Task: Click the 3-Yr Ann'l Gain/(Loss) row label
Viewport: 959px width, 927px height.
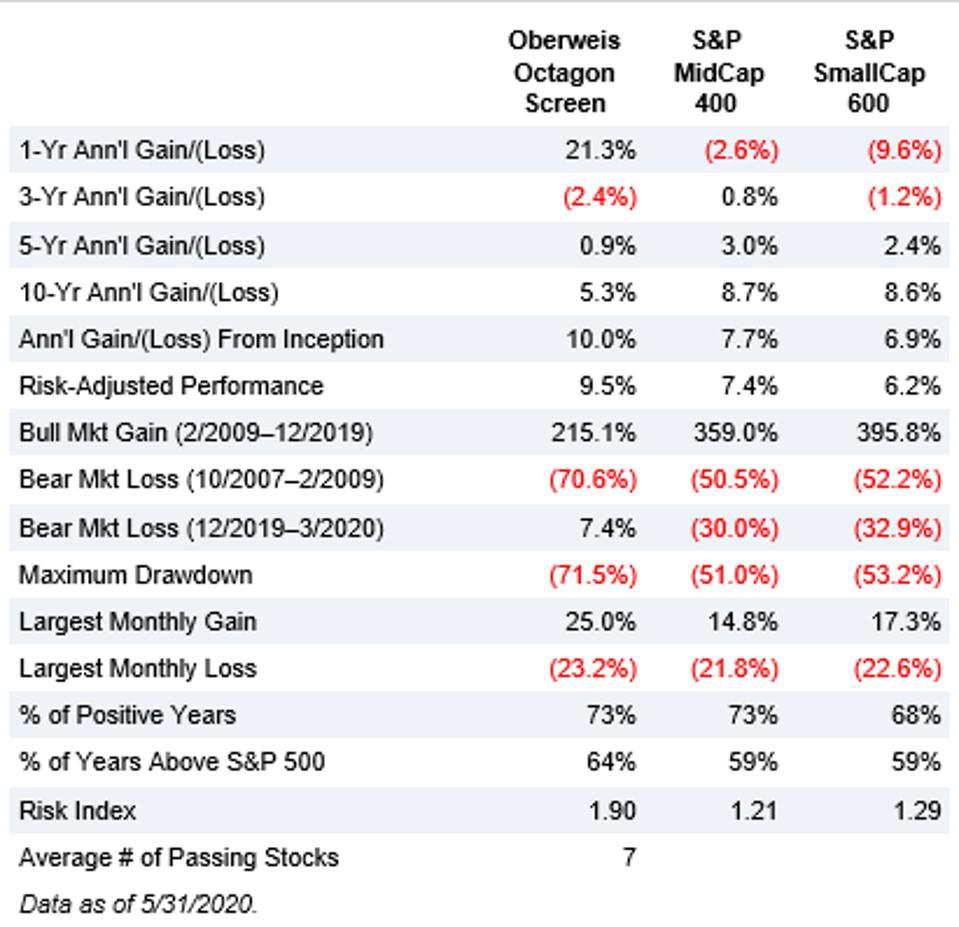Action: (x=142, y=198)
